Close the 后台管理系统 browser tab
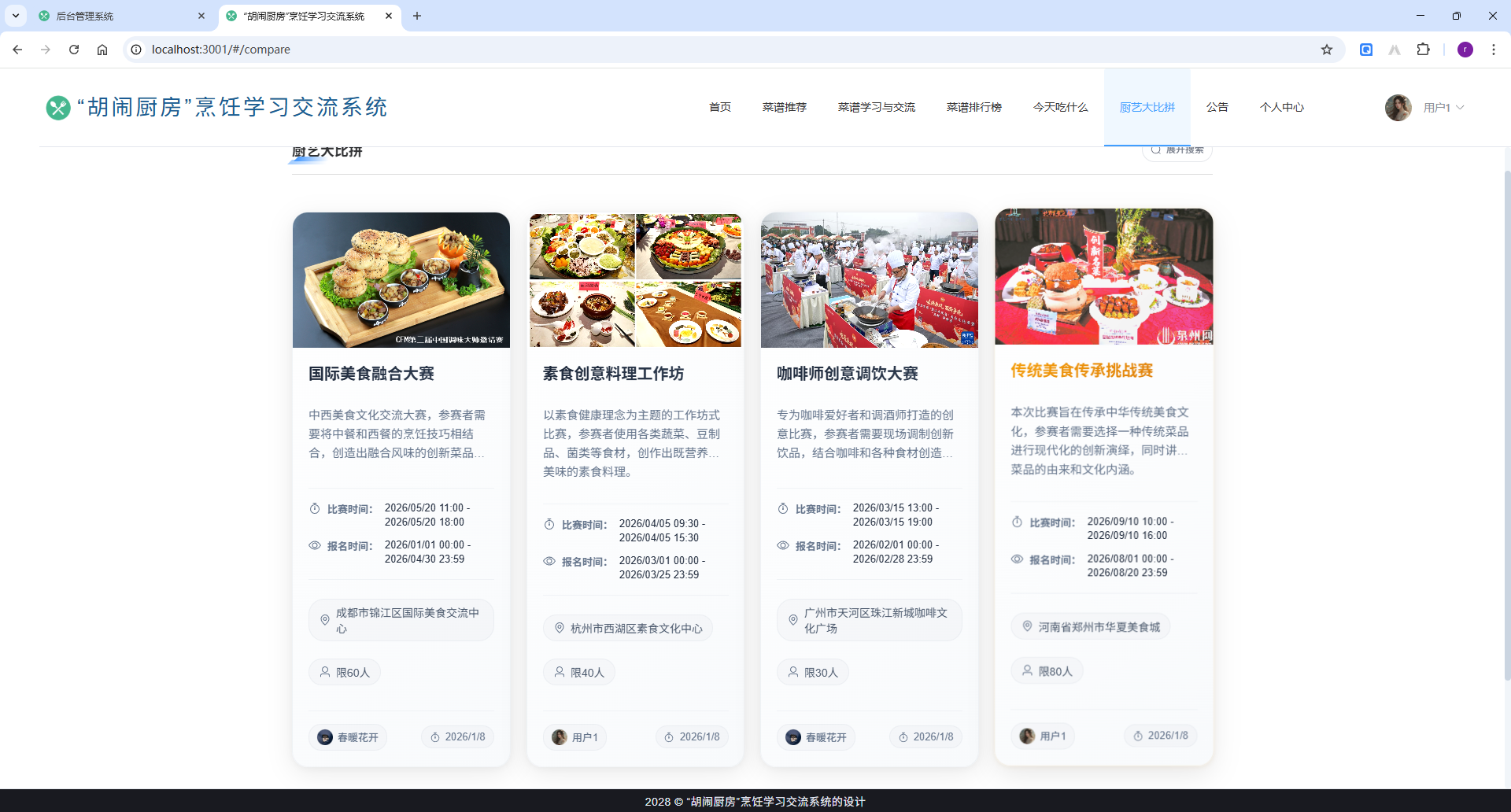Viewport: 1511px width, 812px height. (201, 16)
